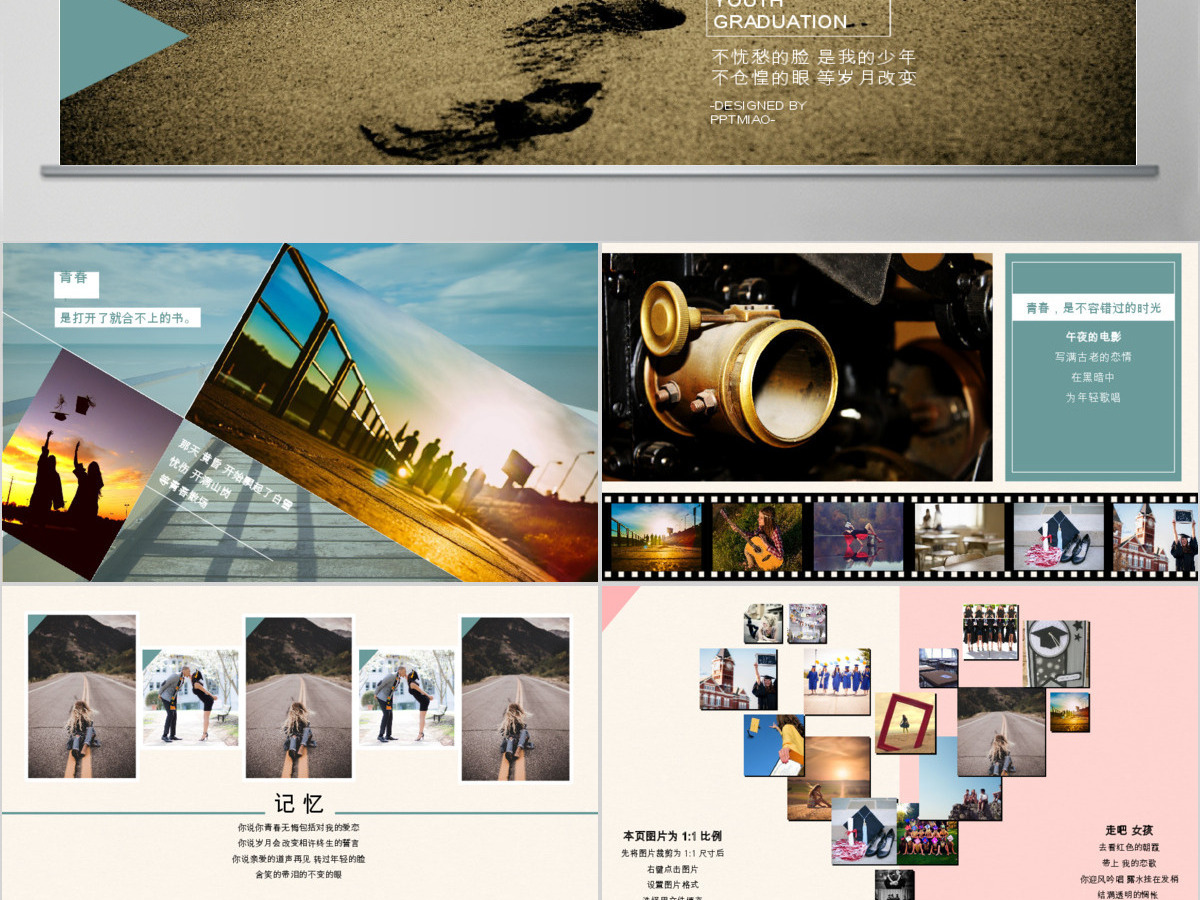This screenshot has width=1200, height=900.
Task: Open the left kissing-couple photo
Action: coord(190,697)
